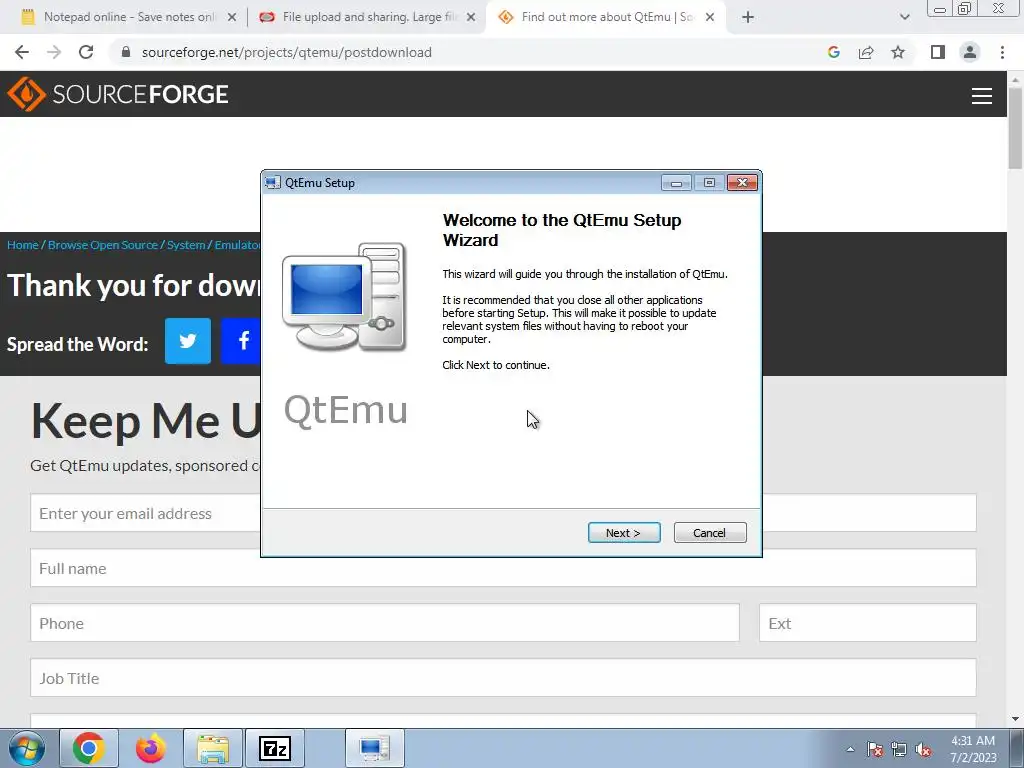Follow the Home breadcrumb link
Viewport: 1024px width, 768px height.
coord(23,245)
